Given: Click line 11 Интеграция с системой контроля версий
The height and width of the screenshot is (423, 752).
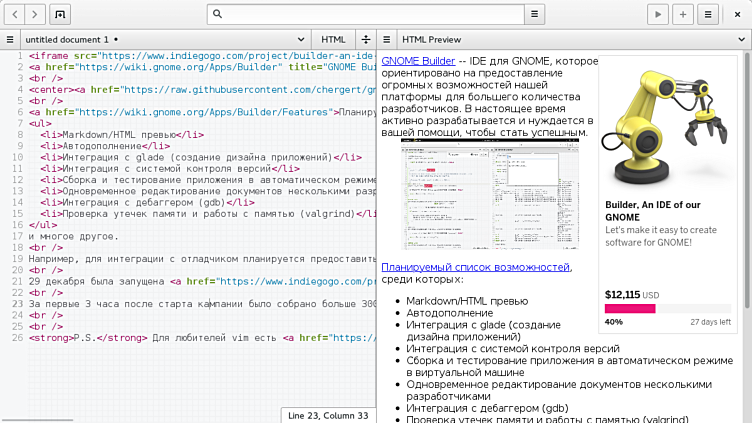Looking at the screenshot, I should click(170, 168).
